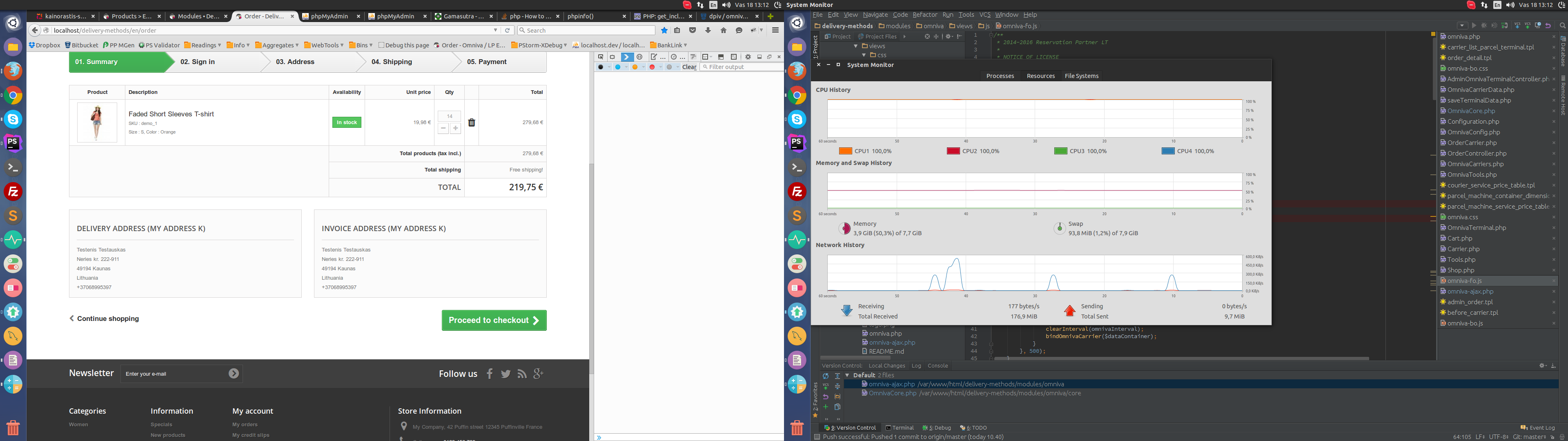The image size is (1568, 441).
Task: Open URL bar history dropdown arrow
Action: [x=495, y=31]
